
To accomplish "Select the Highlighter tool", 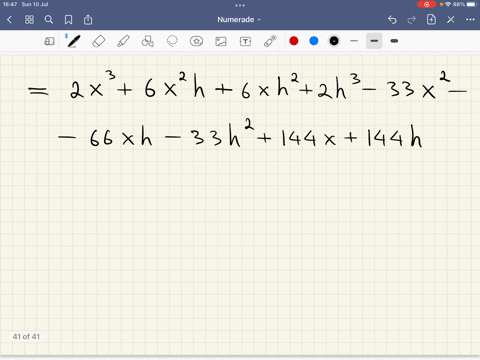I will (x=123, y=41).
